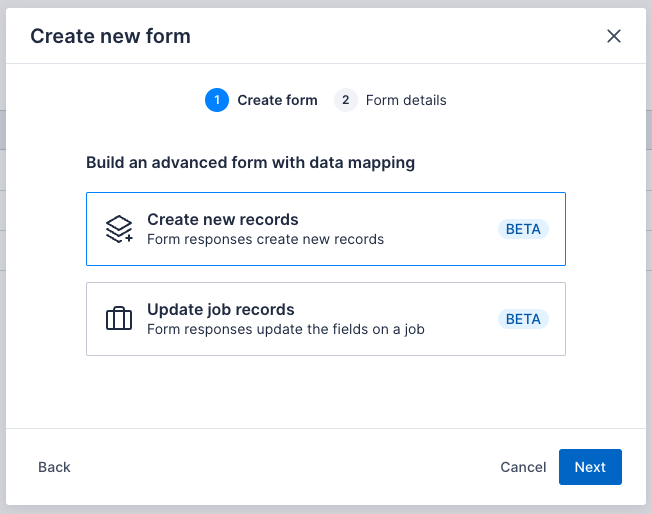Click the step 2 circle indicator
Screen dimensions: 652x514
pyautogui.click(x=346, y=100)
